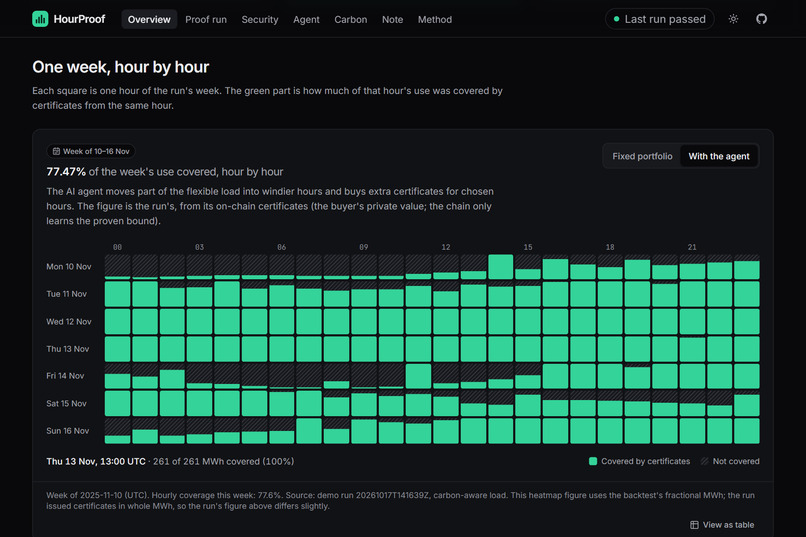
Task: Click the Last run passed status badge
Action: [660, 19]
